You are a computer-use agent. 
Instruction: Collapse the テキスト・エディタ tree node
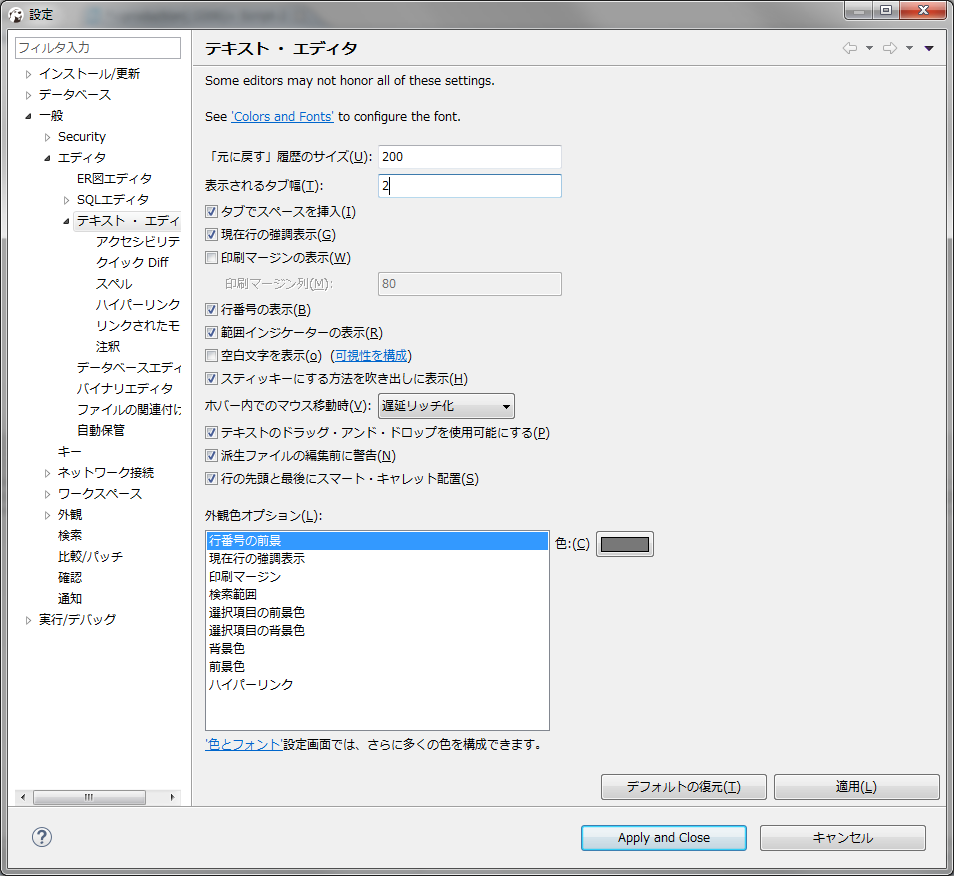click(66, 221)
